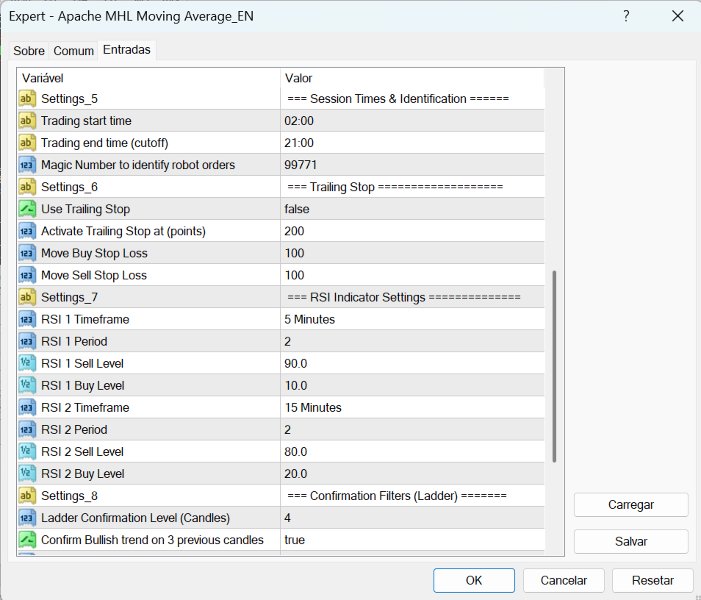This screenshot has height=600, width=701.
Task: Toggle Confirm Bullish trend value true
Action: pos(412,540)
